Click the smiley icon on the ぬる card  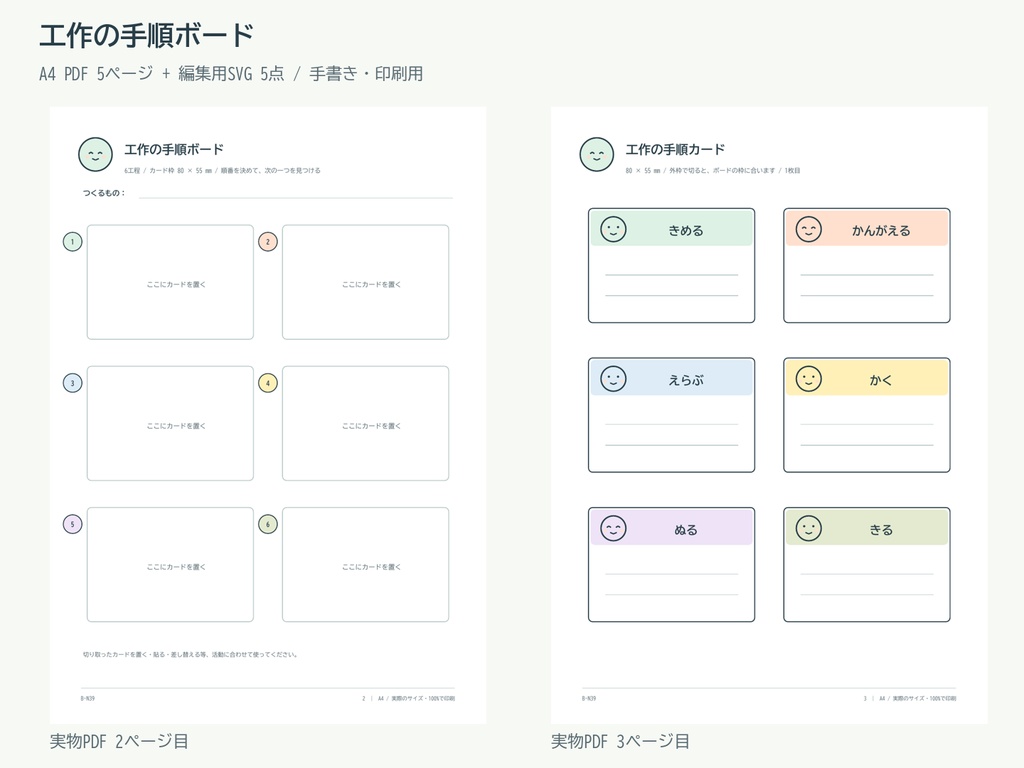coord(613,528)
